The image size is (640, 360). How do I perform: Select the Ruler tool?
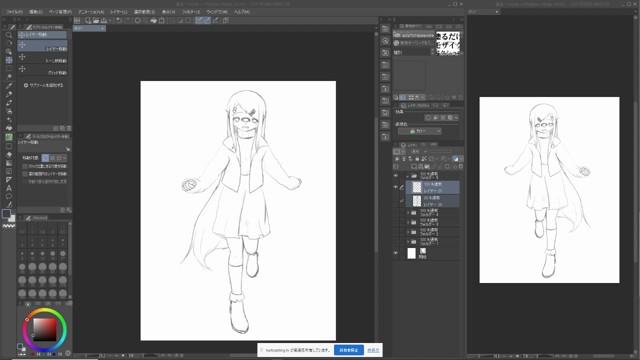(x=9, y=180)
